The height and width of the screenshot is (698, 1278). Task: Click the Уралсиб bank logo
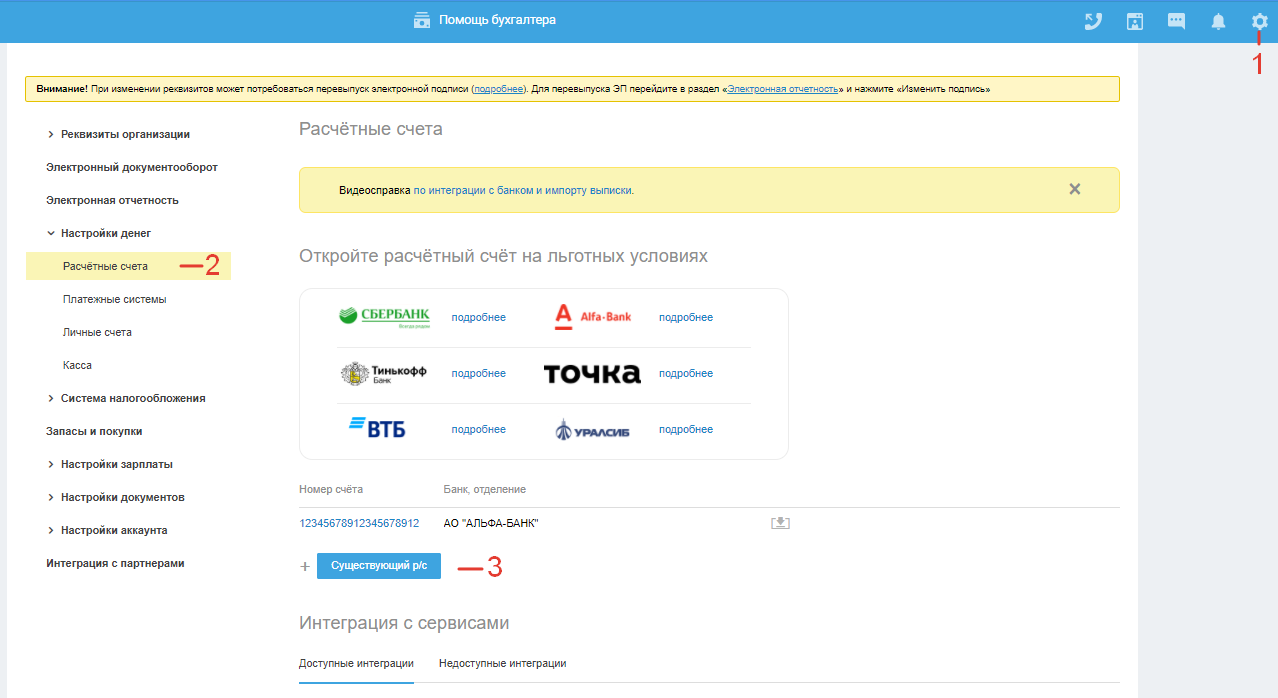coord(593,430)
